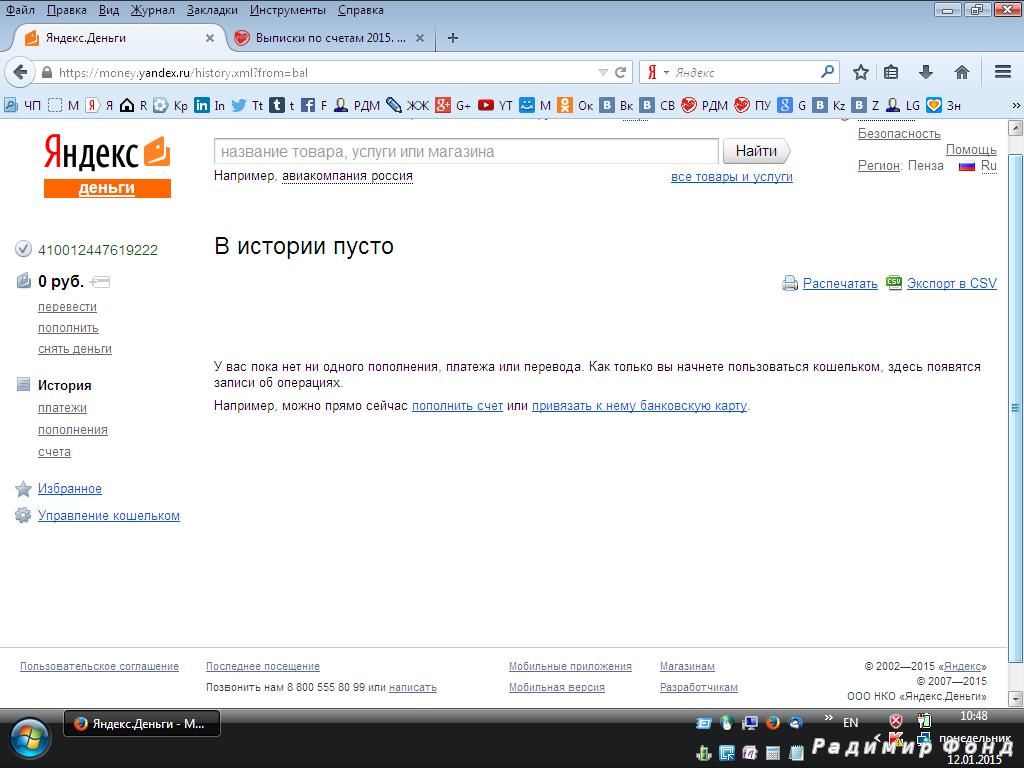
Task: Open the Google+ bookmark labeled G+
Action: [x=453, y=105]
